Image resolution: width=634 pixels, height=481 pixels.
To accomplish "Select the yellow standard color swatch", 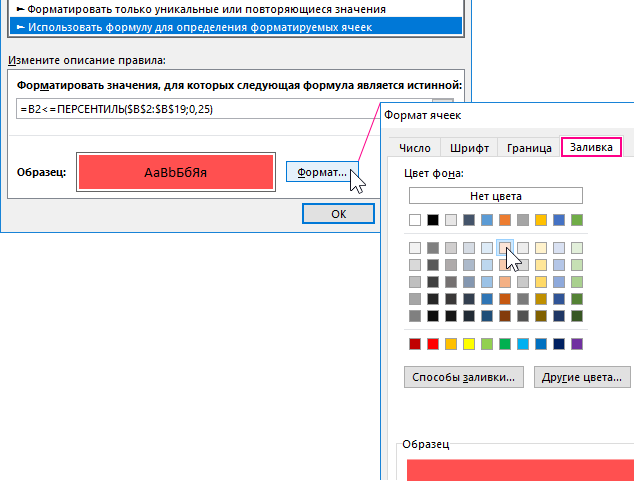I will point(469,344).
